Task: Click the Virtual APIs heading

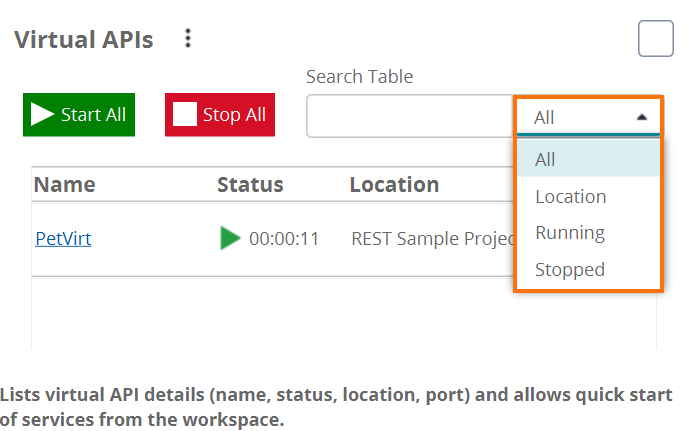Action: pyautogui.click(x=84, y=39)
